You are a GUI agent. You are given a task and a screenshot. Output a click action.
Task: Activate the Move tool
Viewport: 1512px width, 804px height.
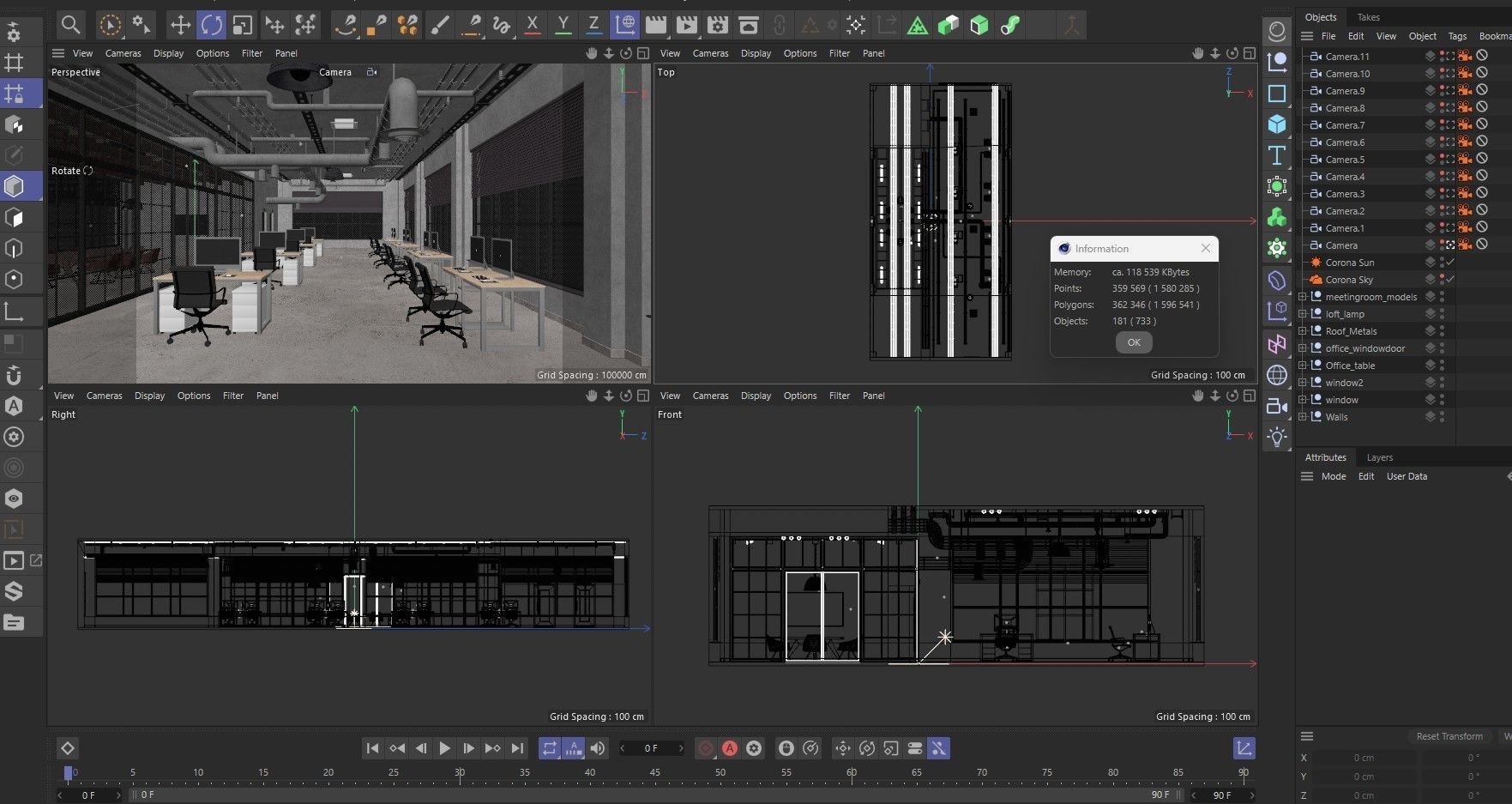click(x=180, y=25)
